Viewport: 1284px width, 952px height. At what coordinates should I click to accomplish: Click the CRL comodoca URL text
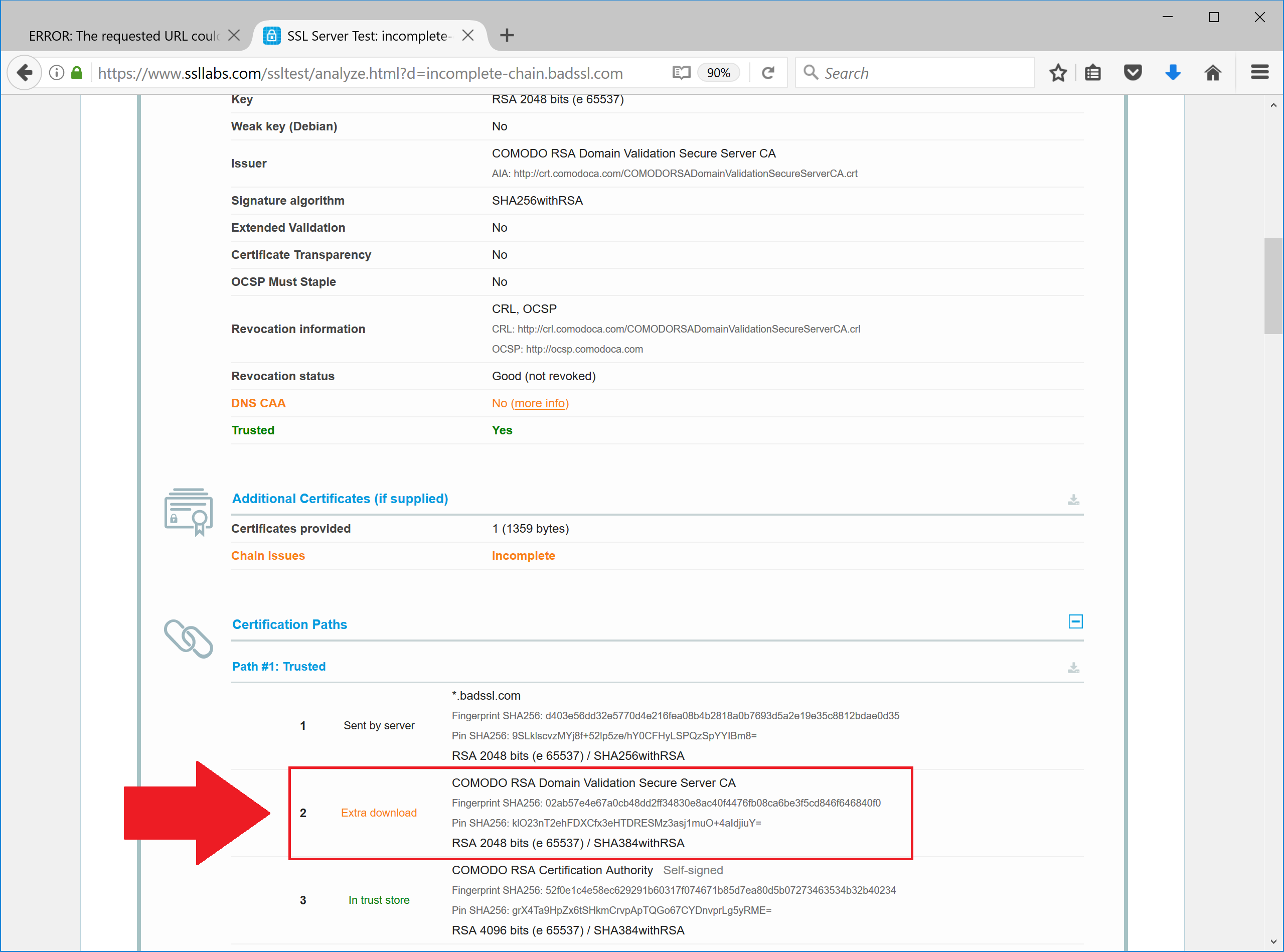pyautogui.click(x=689, y=329)
